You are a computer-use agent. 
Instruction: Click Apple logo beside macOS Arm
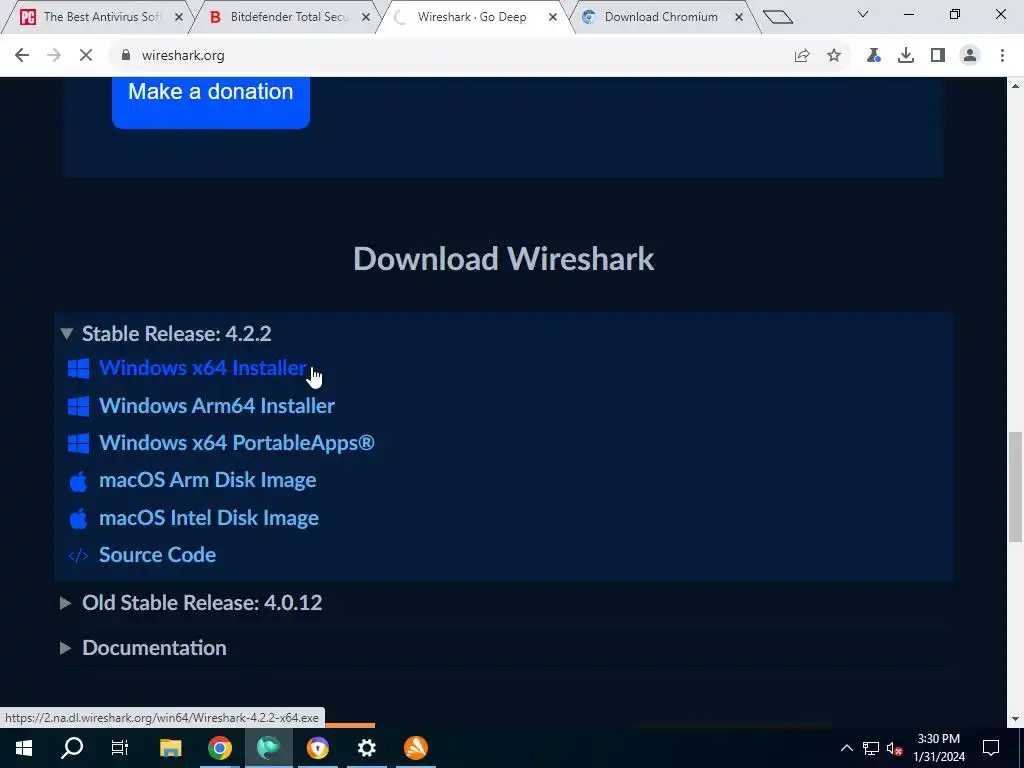click(x=78, y=481)
